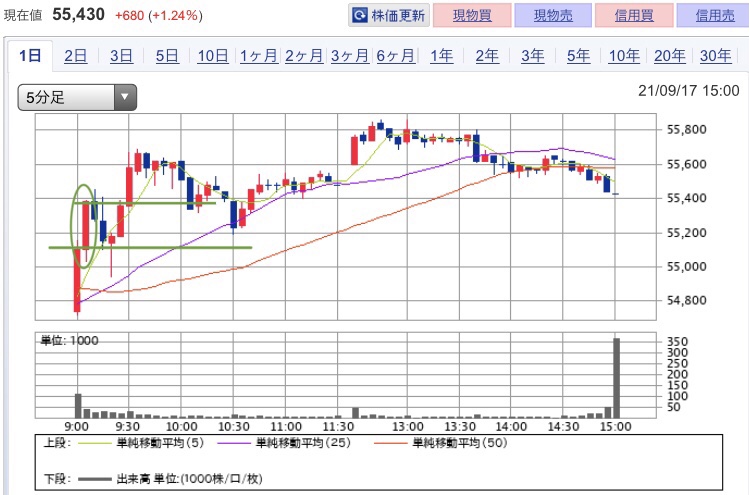Show the 3ヶ月 chart
Viewport: 749px width, 495px height.
pos(350,56)
